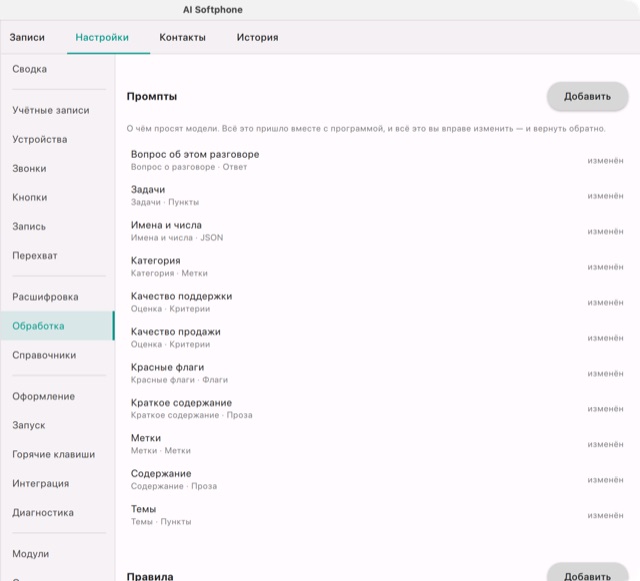The width and height of the screenshot is (640, 581).
Task: Switch to the Записи tab
Action: coord(27,37)
